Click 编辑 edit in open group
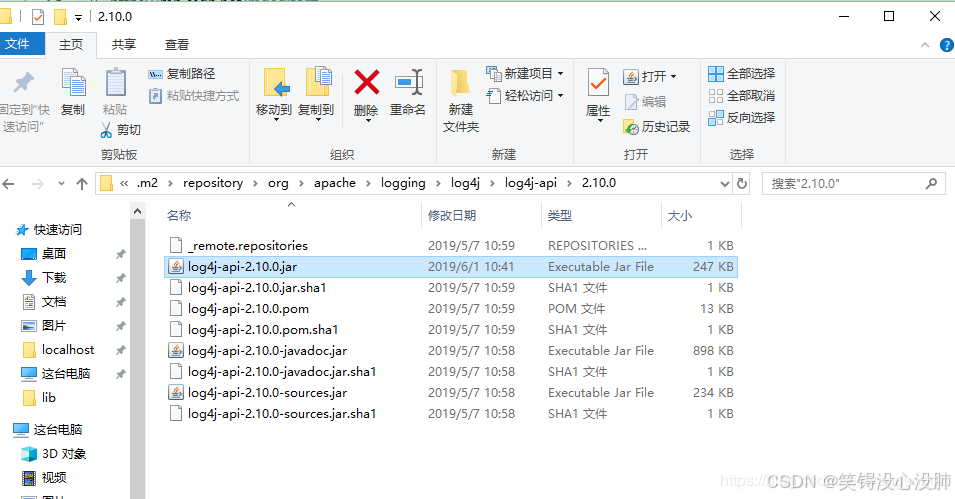This screenshot has width=955, height=499. coord(646,102)
